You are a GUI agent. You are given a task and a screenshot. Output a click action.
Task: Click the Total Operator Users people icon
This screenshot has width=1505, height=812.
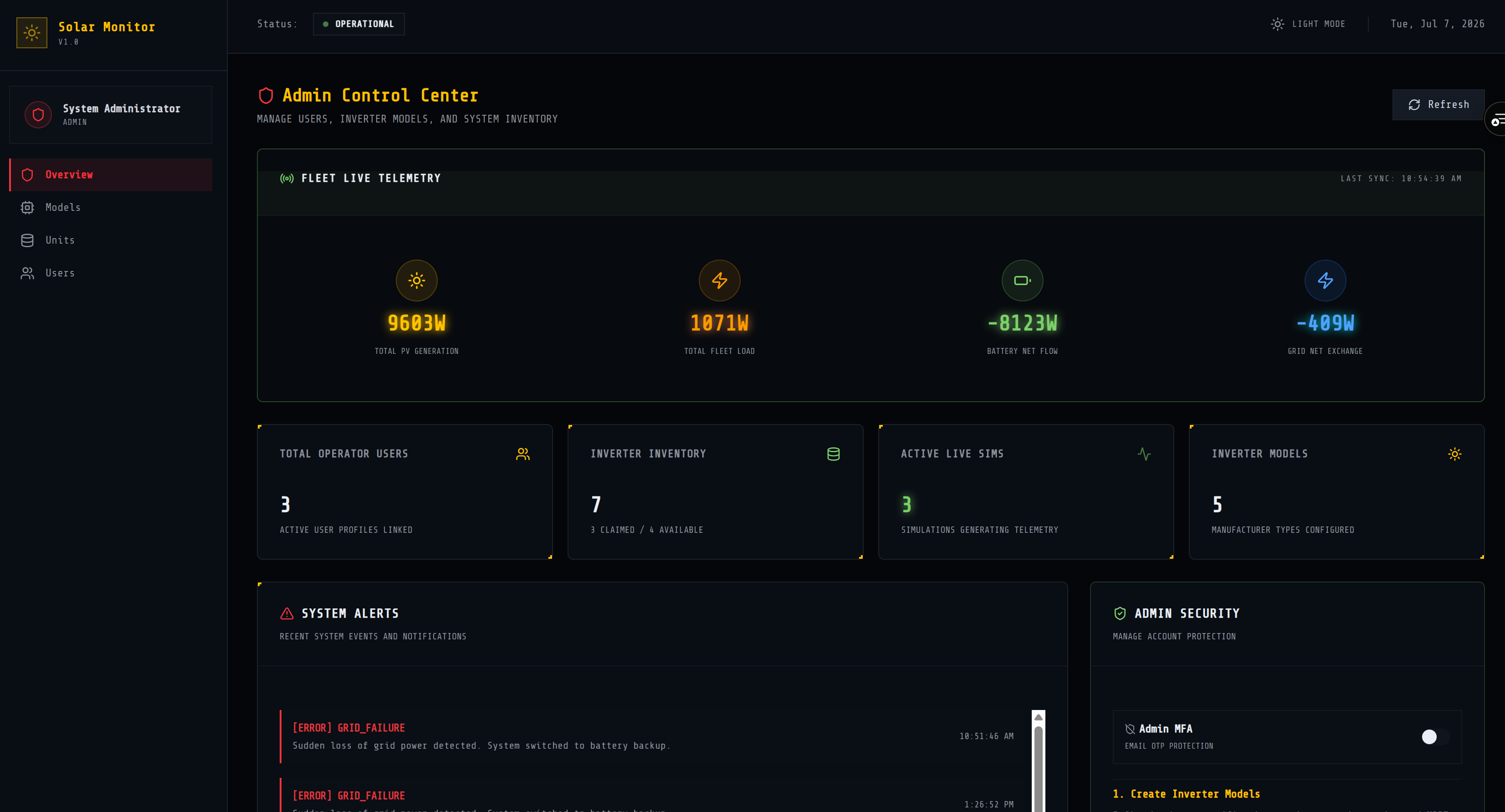523,454
